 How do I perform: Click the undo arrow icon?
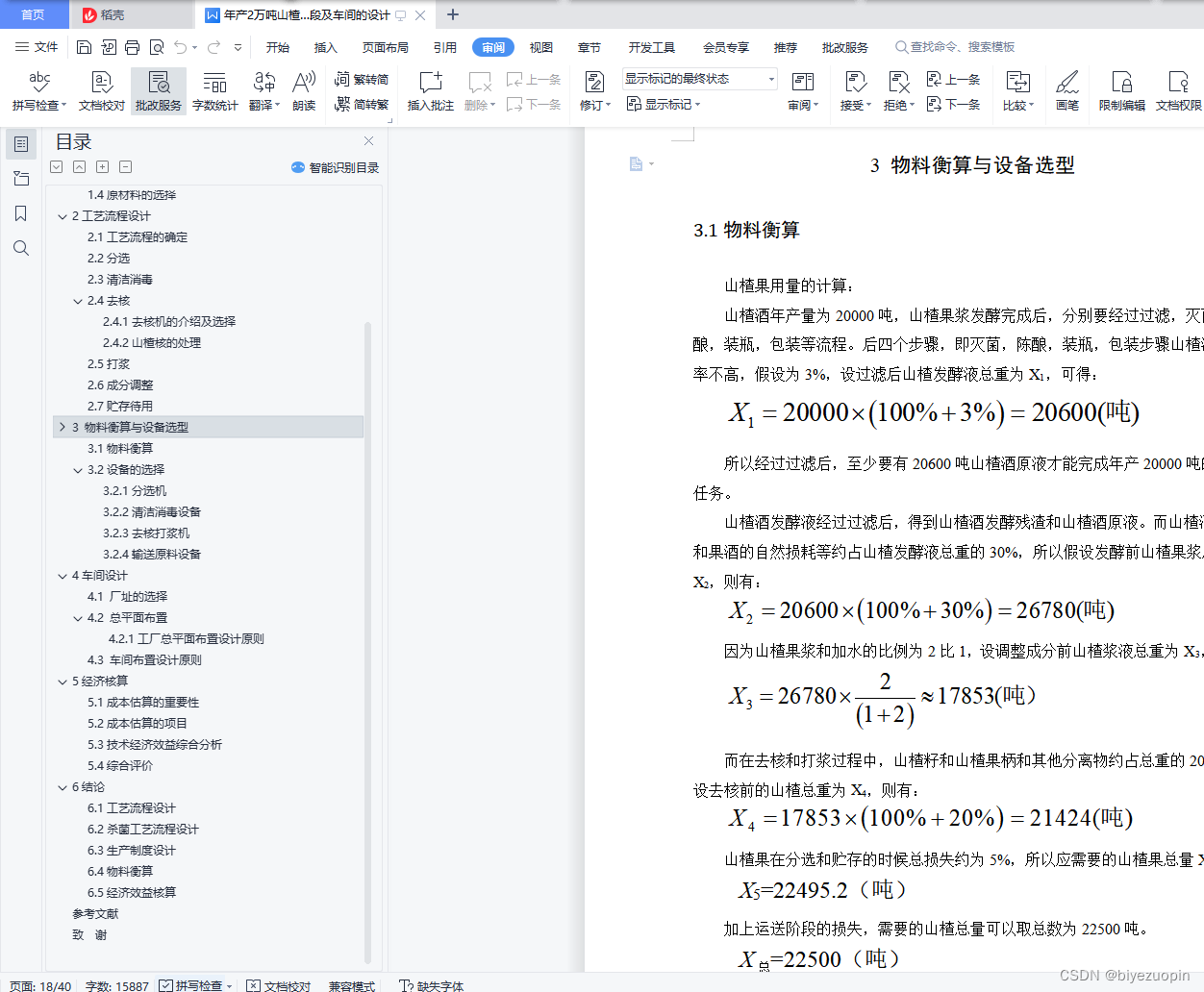click(x=180, y=47)
